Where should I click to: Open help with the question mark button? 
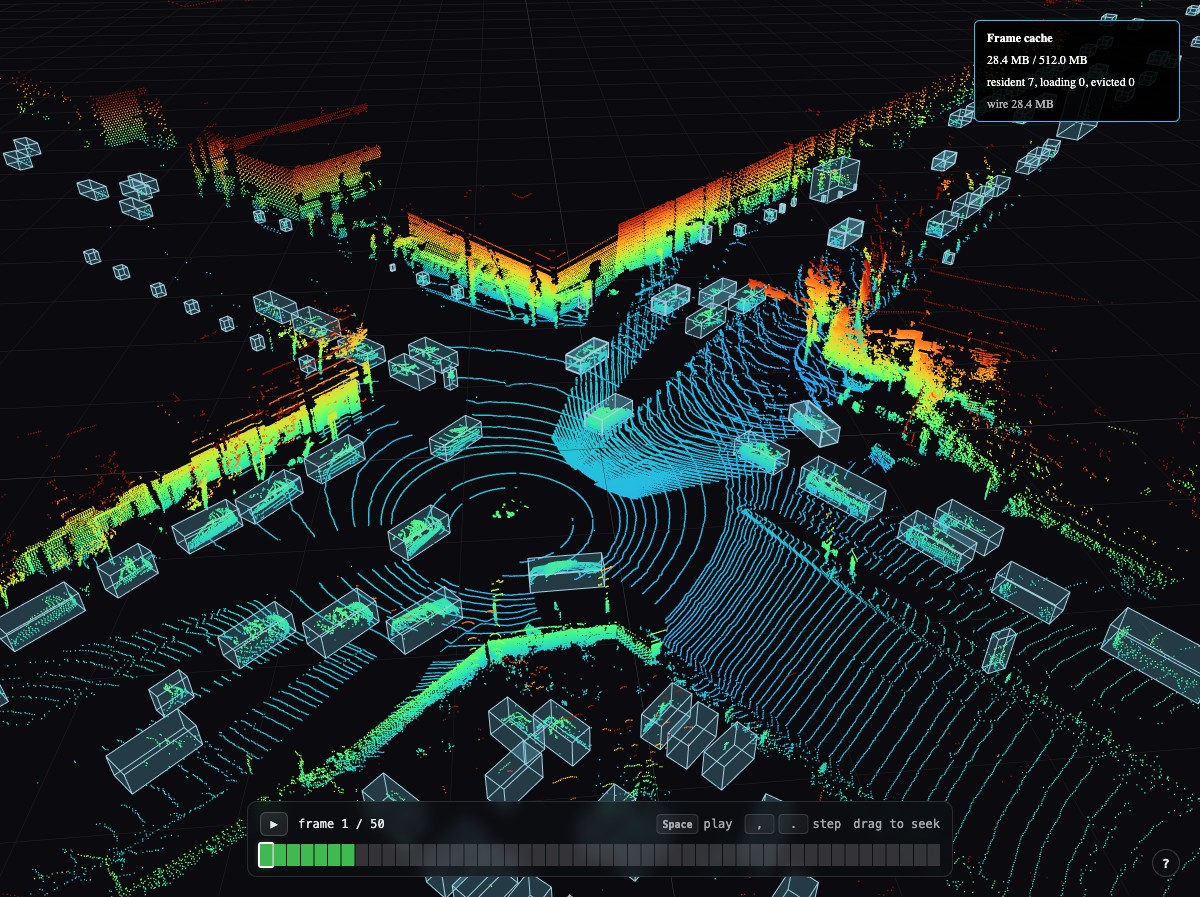point(1166,863)
